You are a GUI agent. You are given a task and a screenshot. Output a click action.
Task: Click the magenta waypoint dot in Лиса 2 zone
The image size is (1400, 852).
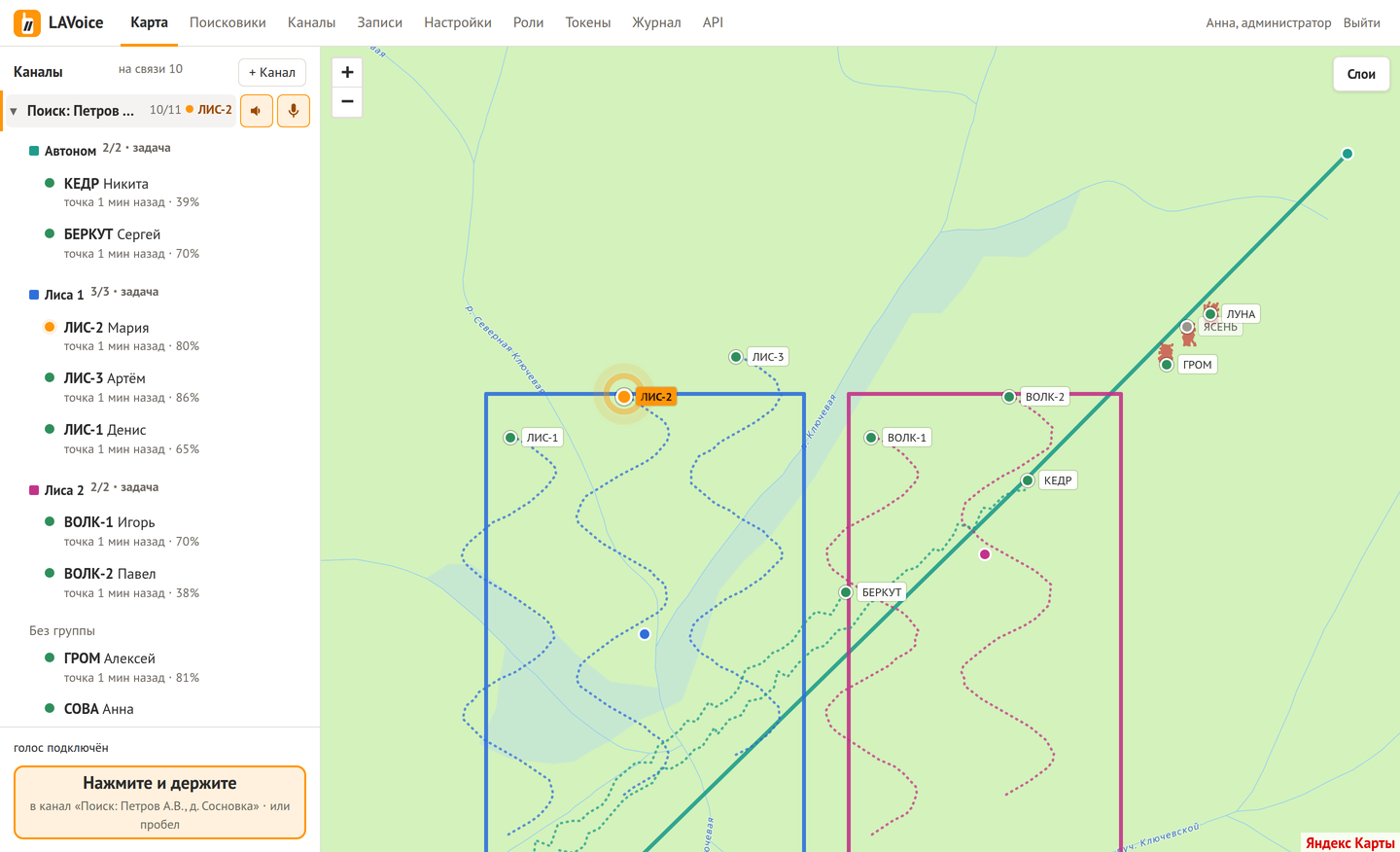pos(985,554)
